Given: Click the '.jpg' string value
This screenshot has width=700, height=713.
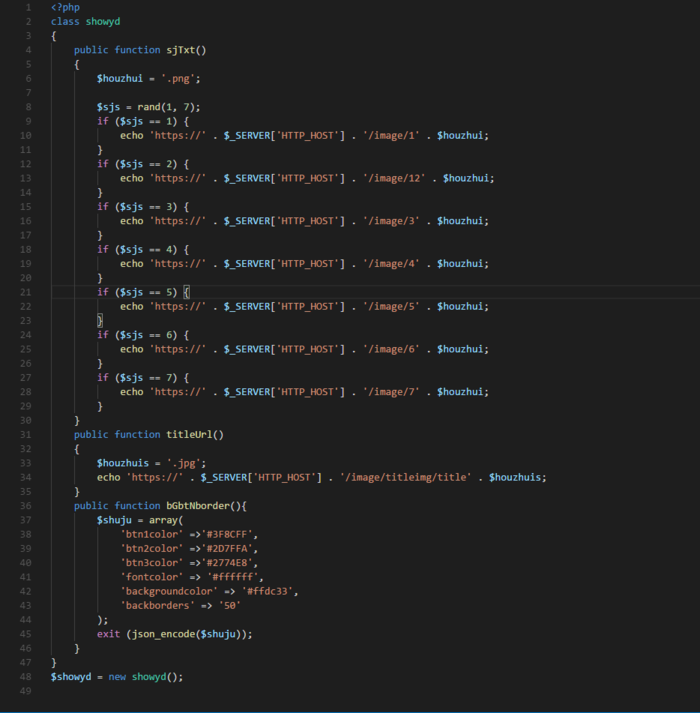Looking at the screenshot, I should coord(184,463).
